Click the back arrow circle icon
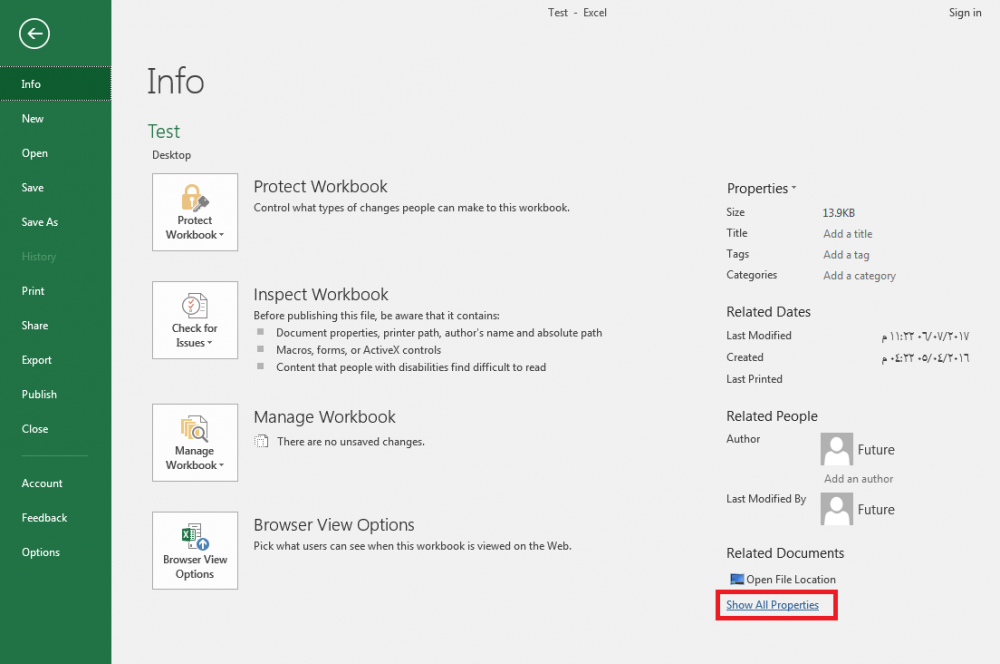The image size is (1000, 664). tap(34, 34)
